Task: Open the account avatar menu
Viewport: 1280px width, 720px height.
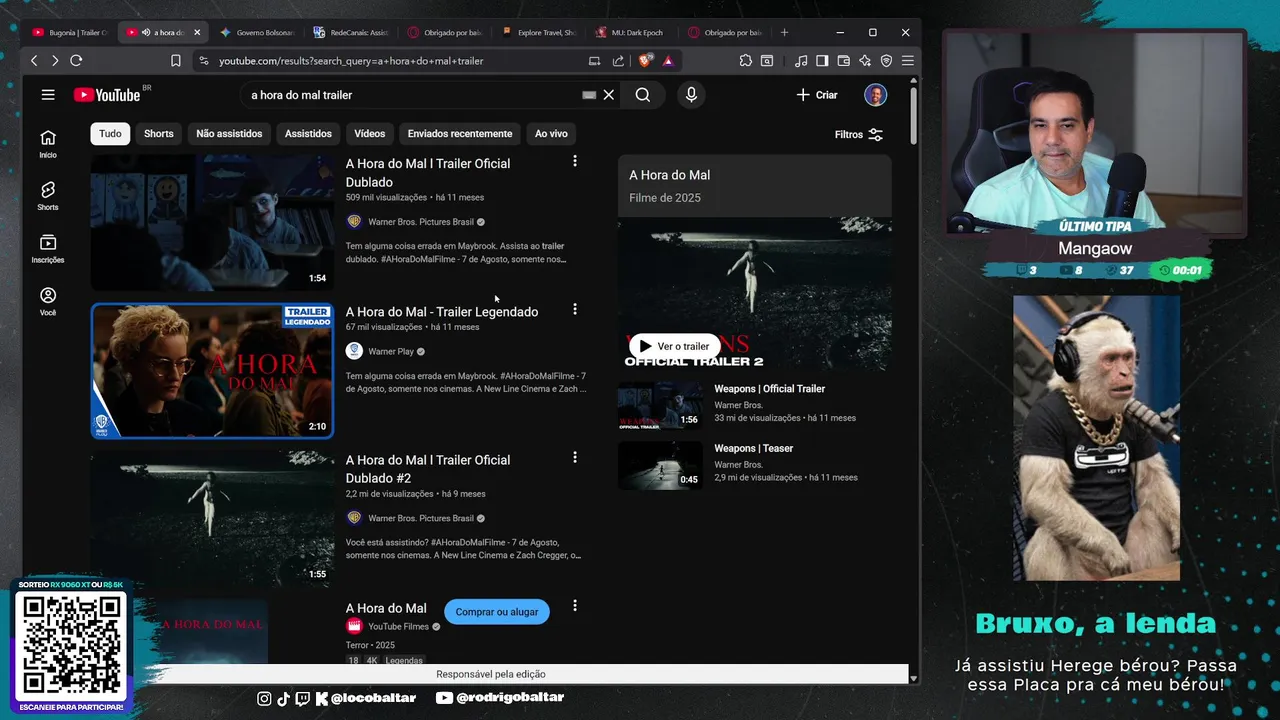Action: (x=876, y=95)
